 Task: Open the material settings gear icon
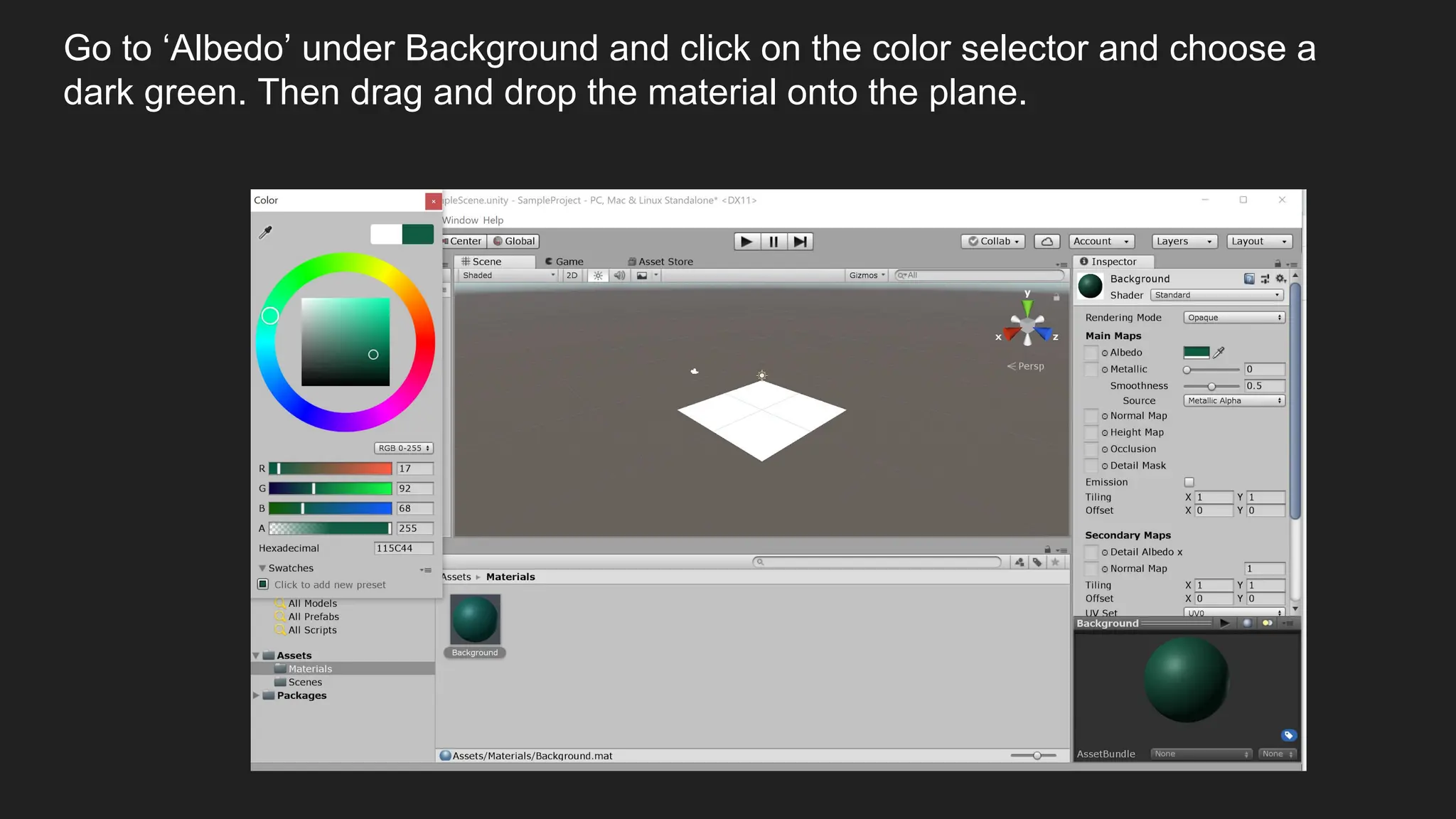point(1280,279)
